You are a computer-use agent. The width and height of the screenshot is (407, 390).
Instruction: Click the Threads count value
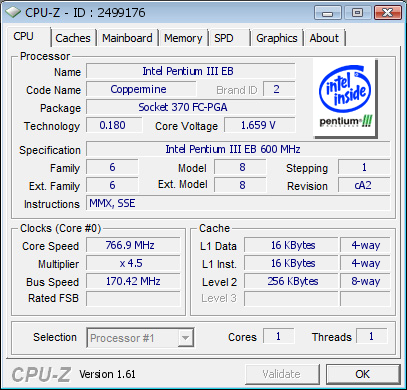point(372,336)
